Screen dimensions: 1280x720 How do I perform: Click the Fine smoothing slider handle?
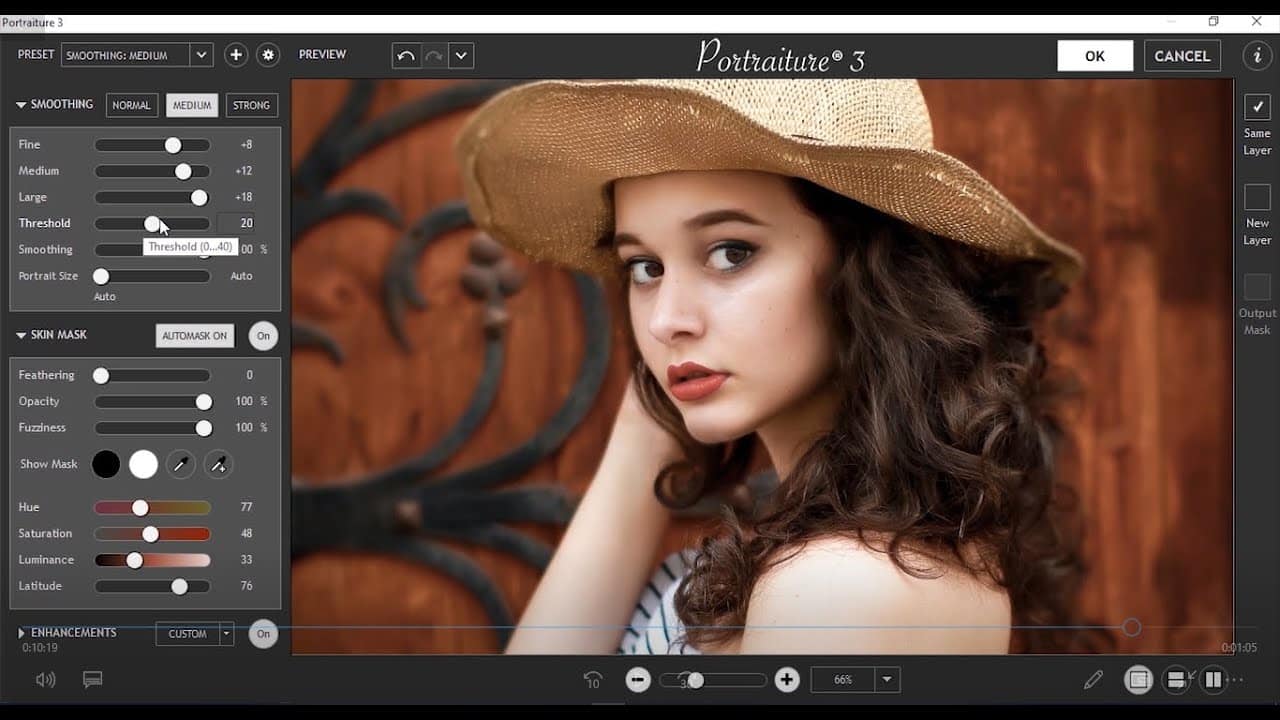[x=173, y=145]
